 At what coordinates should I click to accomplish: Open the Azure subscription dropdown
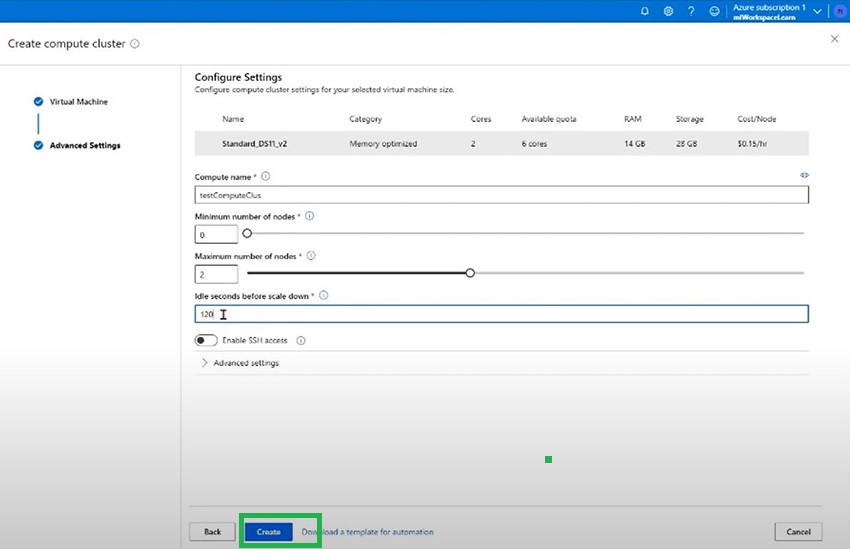point(817,11)
